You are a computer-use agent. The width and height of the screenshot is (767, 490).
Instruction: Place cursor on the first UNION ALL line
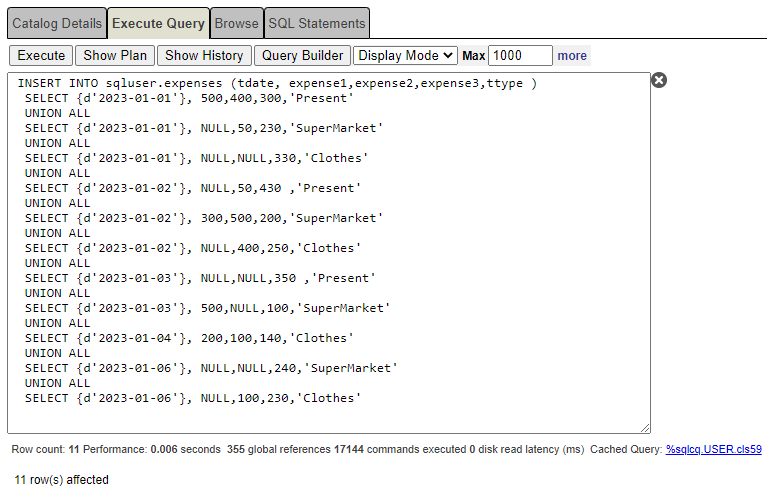(58, 113)
